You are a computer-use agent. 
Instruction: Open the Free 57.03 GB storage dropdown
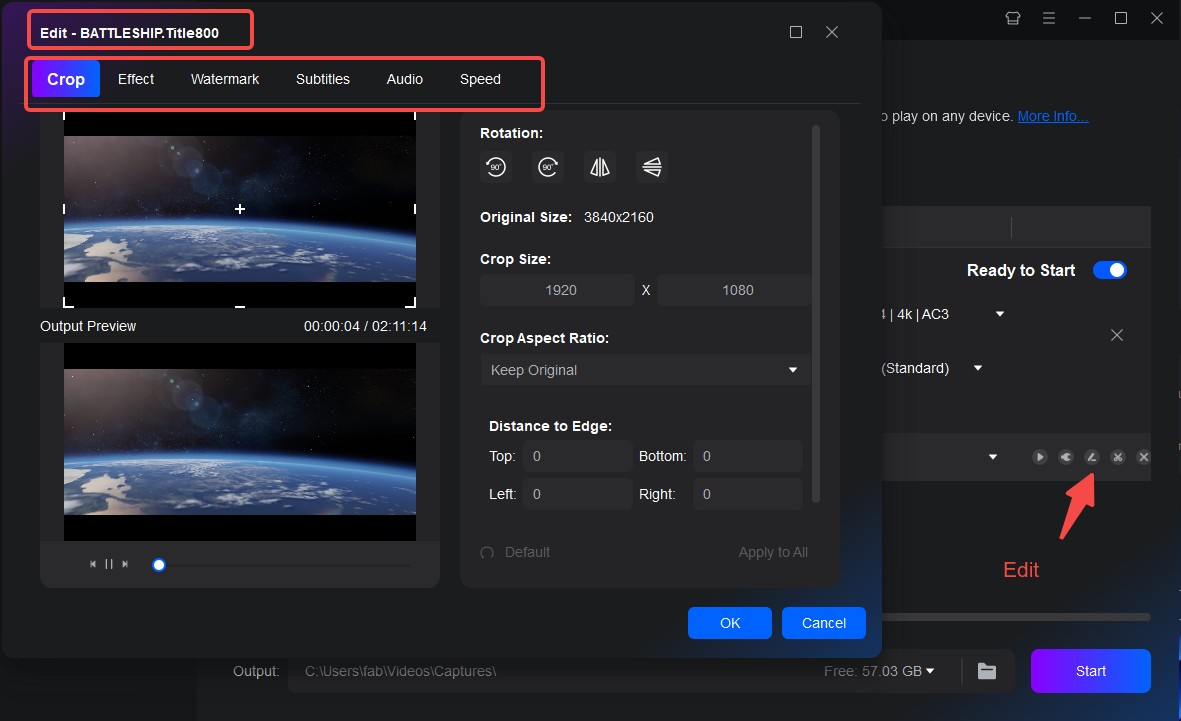click(930, 671)
